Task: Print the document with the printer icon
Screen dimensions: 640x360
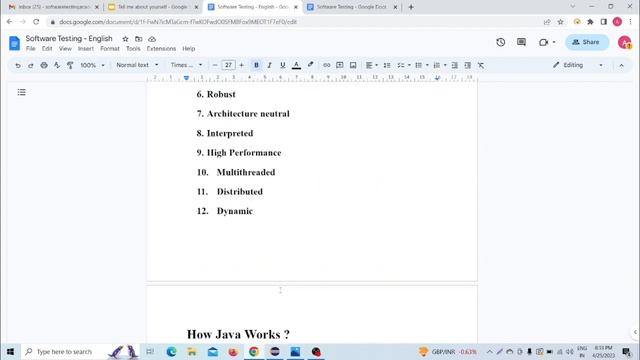Action: [44, 65]
